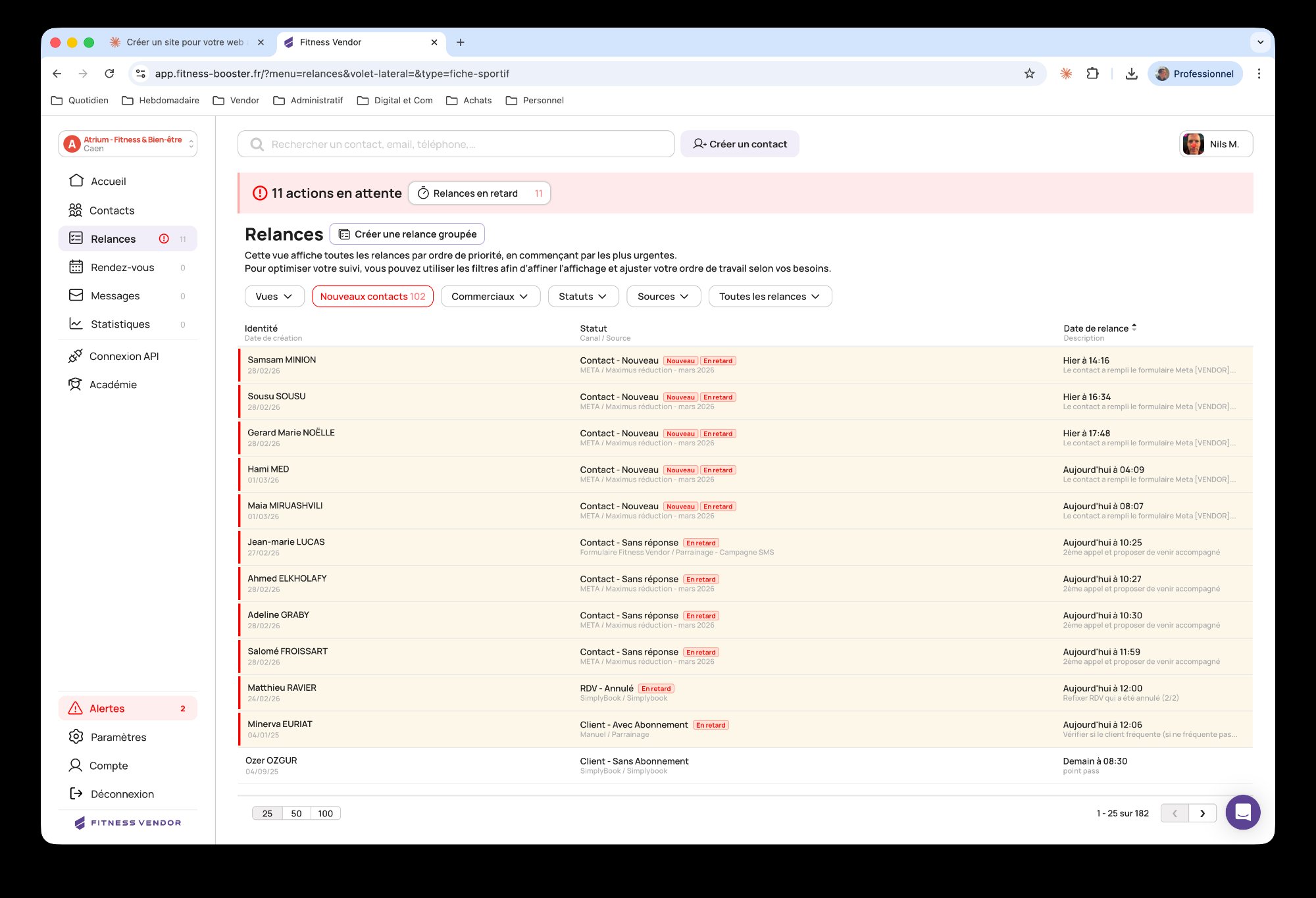Click the Messages envelope icon
This screenshot has height=898, width=1316.
pyautogui.click(x=76, y=295)
